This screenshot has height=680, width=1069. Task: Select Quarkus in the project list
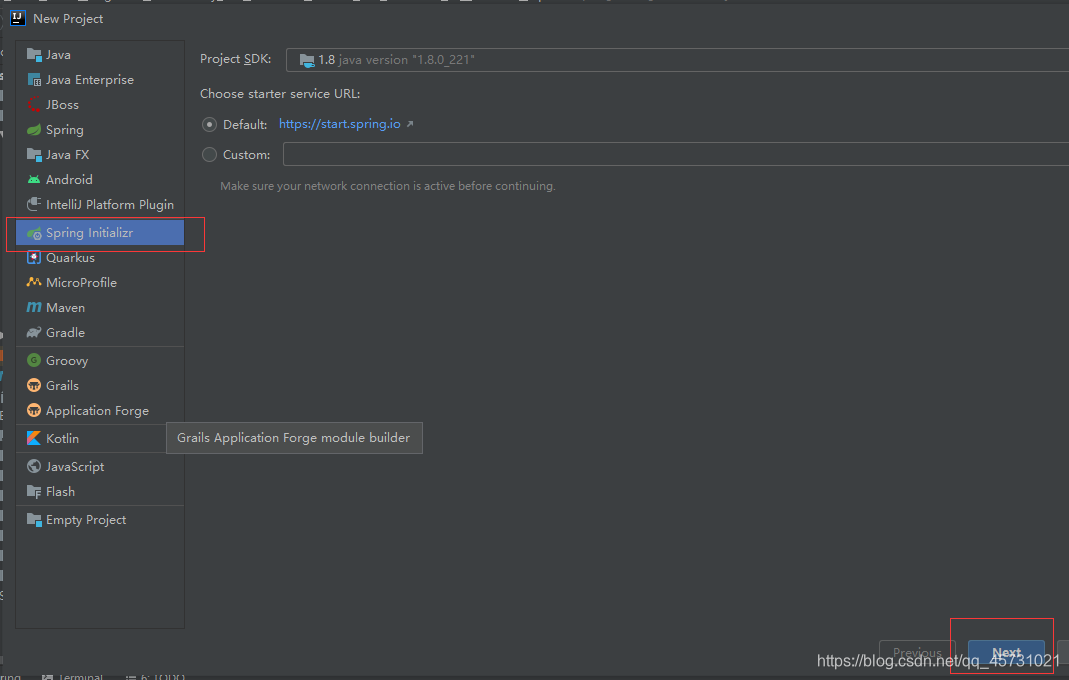tap(100, 258)
